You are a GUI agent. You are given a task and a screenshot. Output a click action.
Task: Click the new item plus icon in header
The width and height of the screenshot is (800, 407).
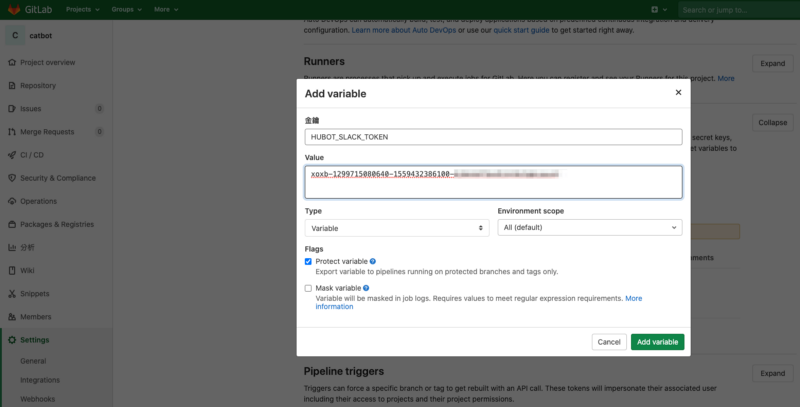tap(654, 9)
